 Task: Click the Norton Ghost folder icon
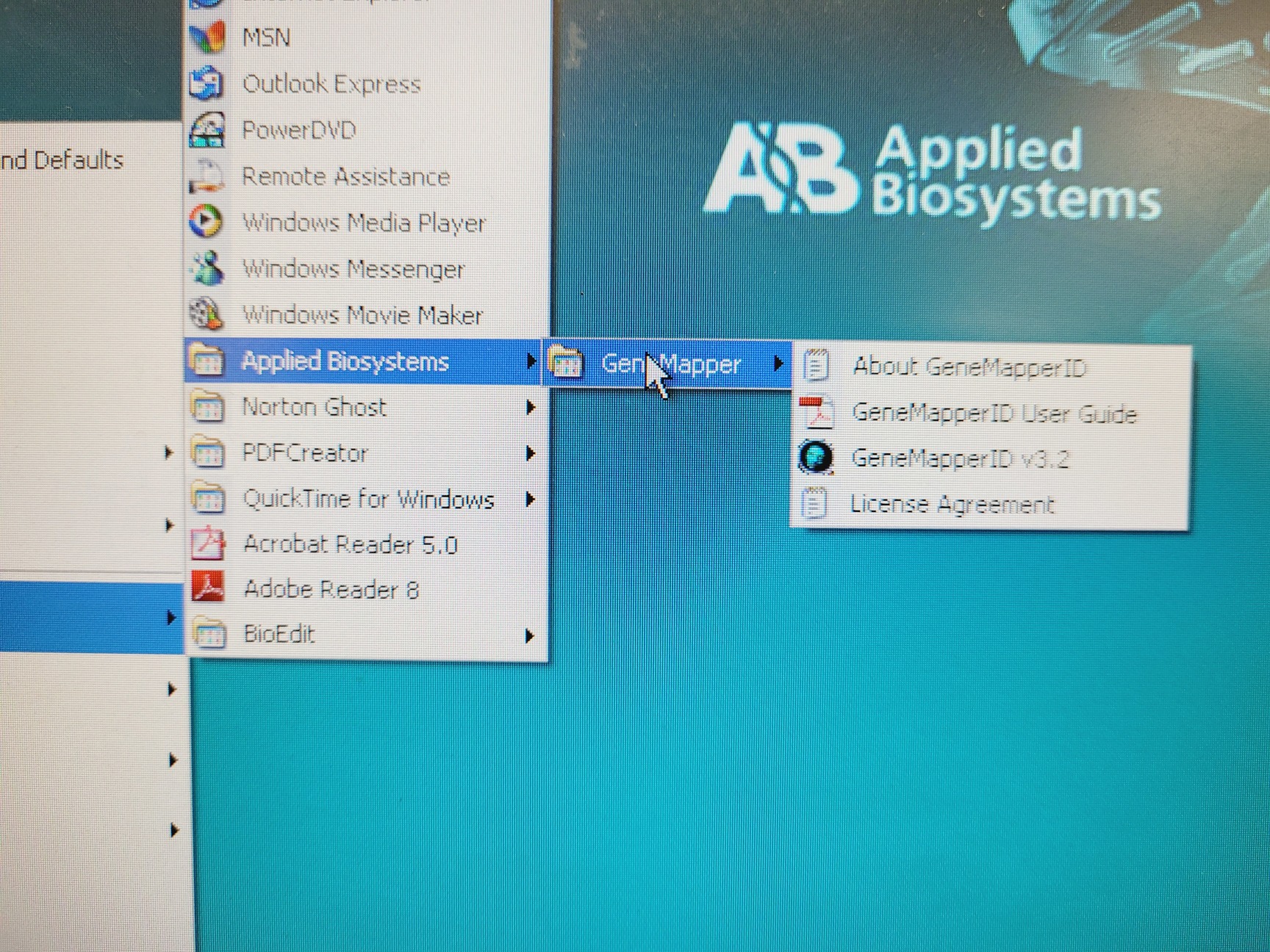[207, 406]
